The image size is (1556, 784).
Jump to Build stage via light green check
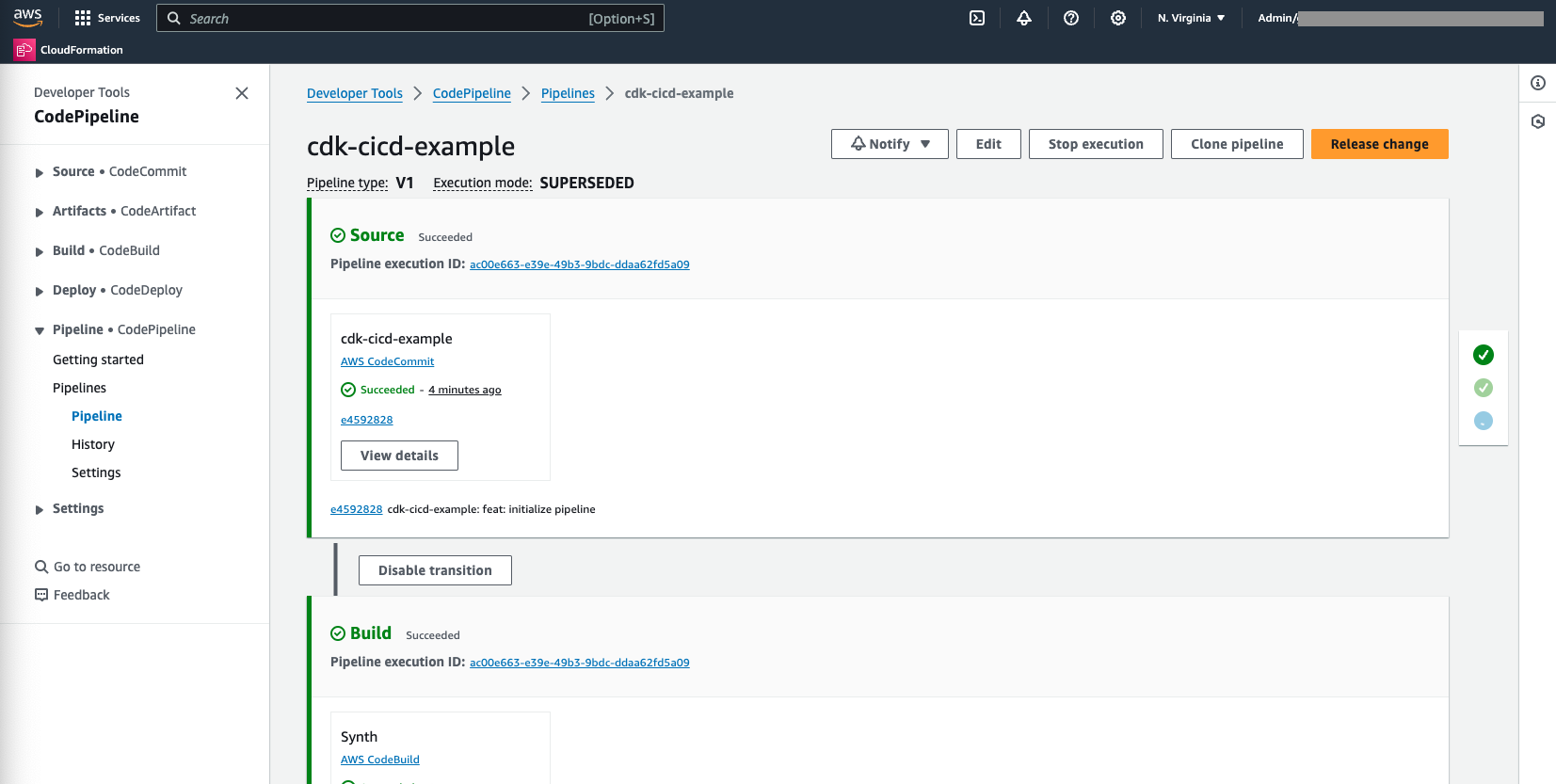(1484, 388)
